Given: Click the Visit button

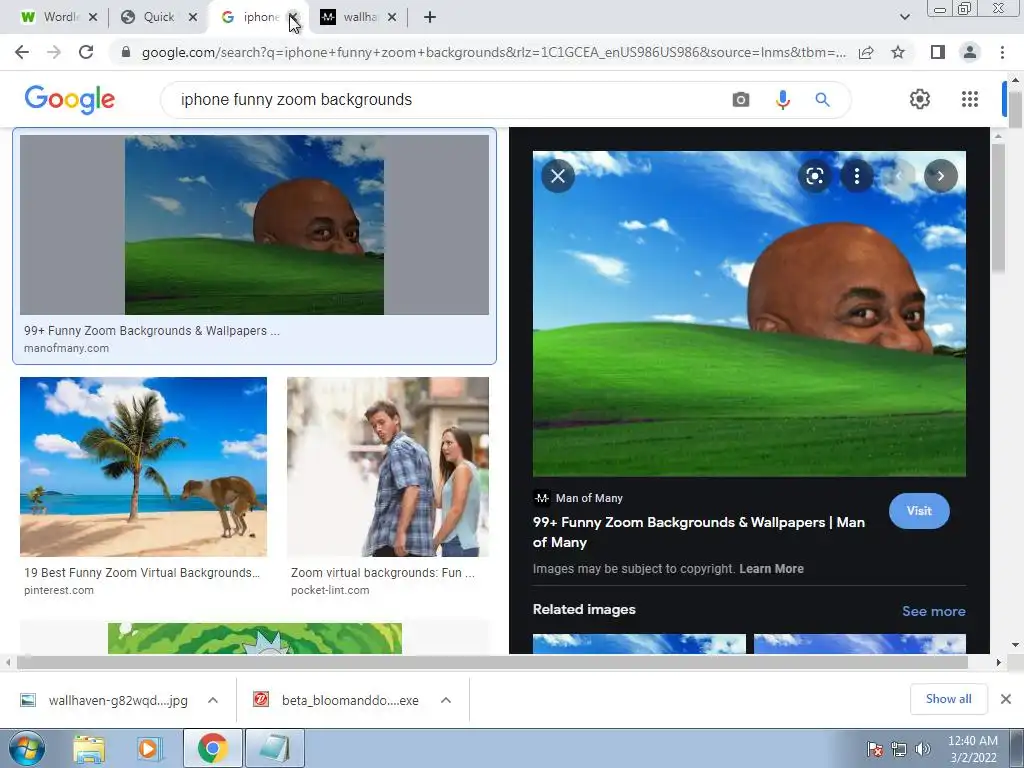Looking at the screenshot, I should [x=919, y=511].
